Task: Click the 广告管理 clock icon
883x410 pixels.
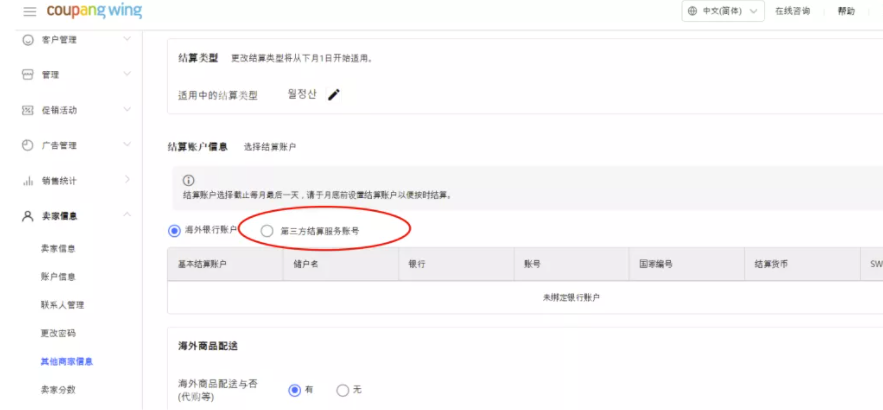Action: 28,145
